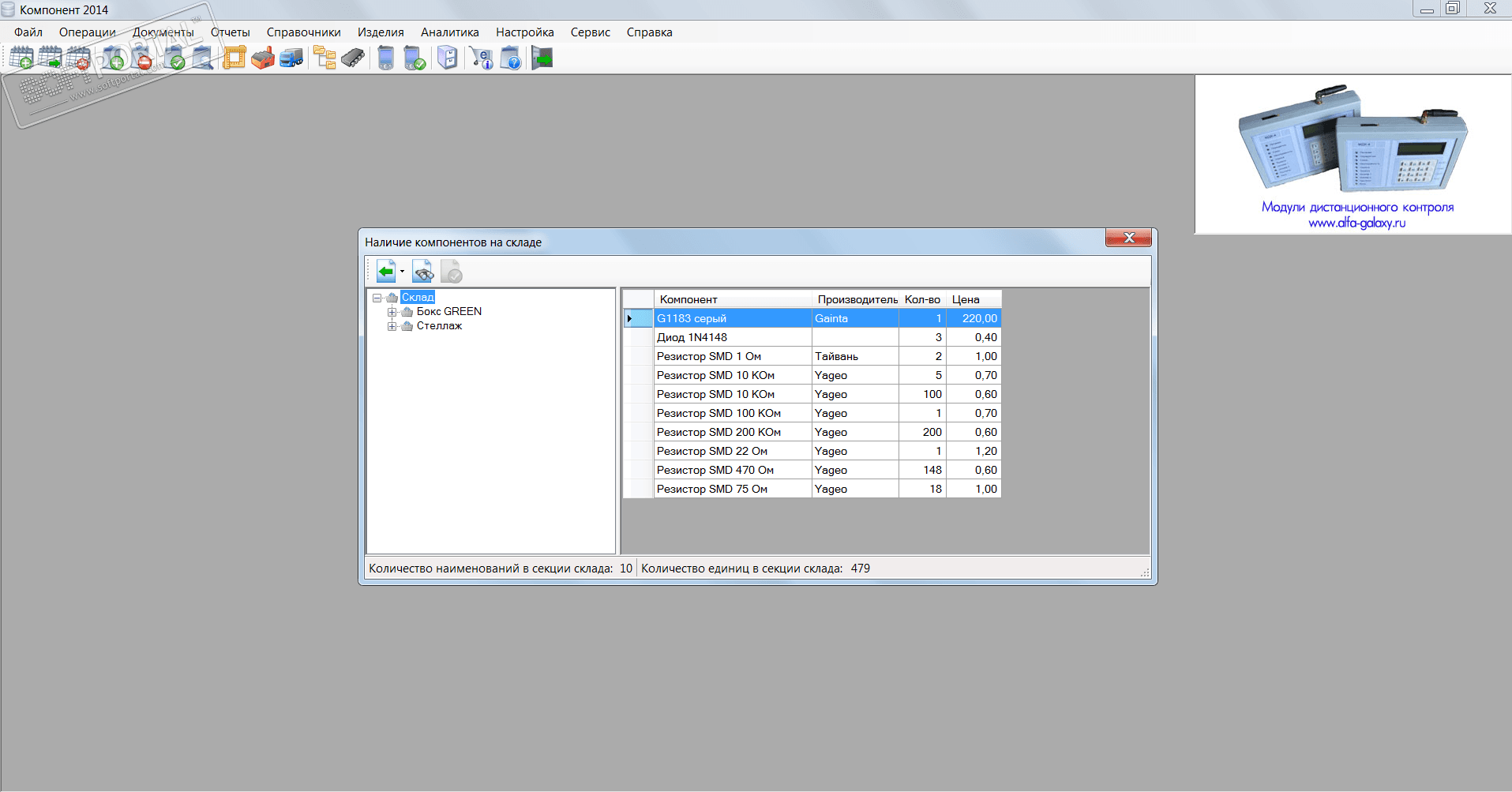This screenshot has height=792, width=1512.
Task: Click the yellow ruler frame toolbar icon
Action: click(234, 58)
